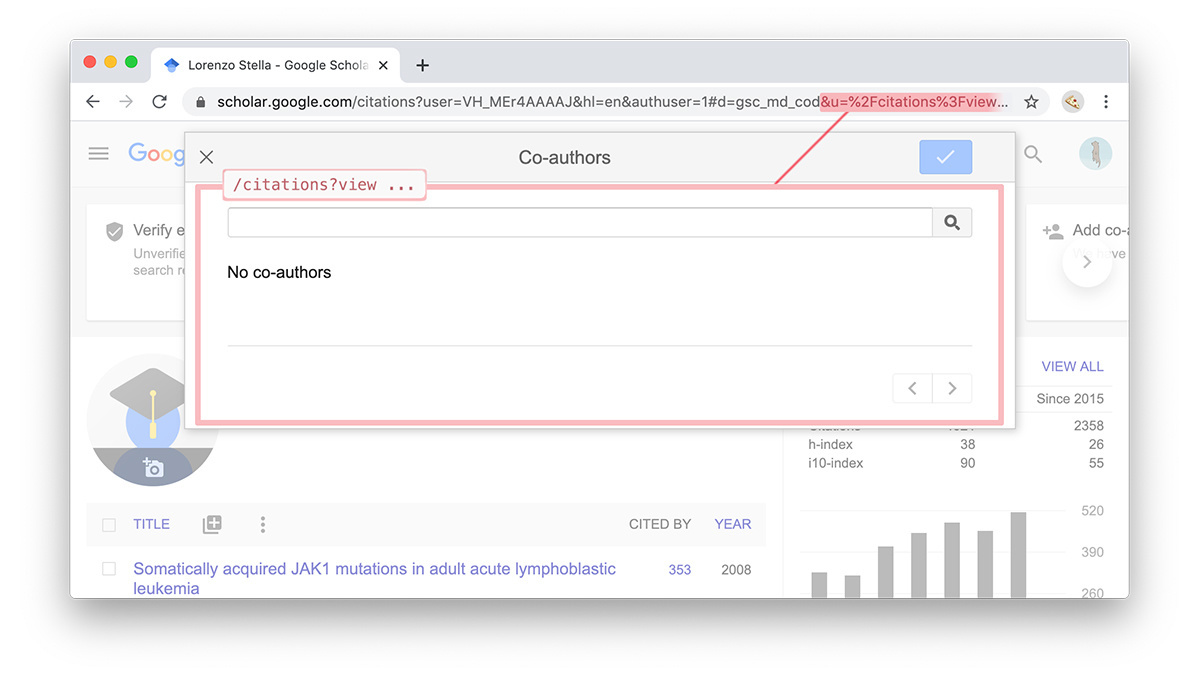Click the address bar URL
This screenshot has height=675, width=1200.
coord(613,102)
